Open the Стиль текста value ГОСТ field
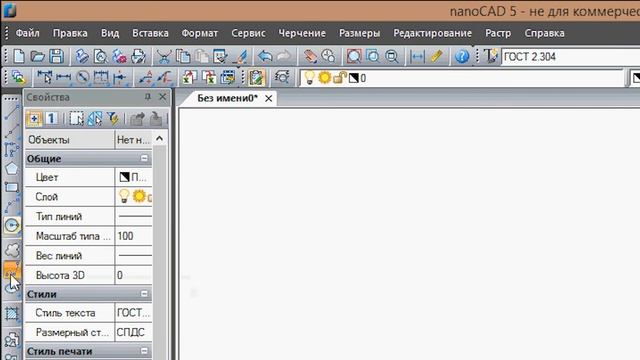 click(133, 313)
